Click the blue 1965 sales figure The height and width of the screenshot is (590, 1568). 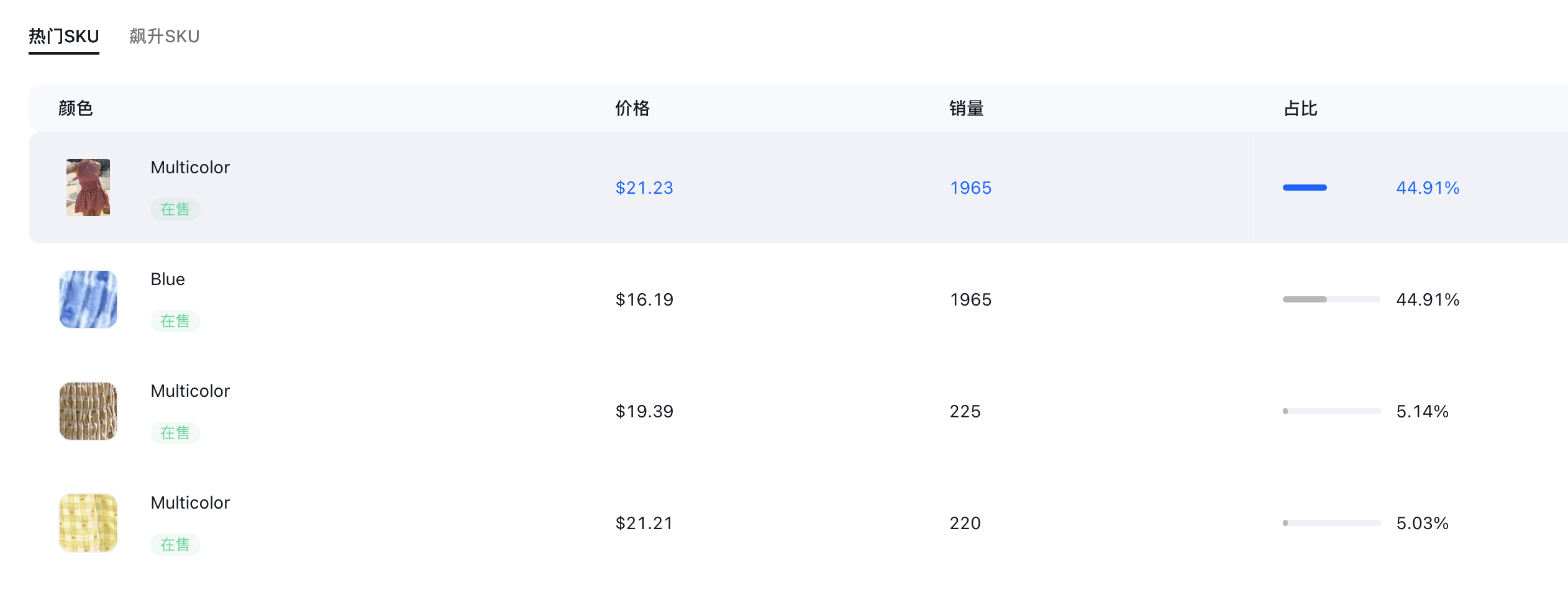[x=970, y=188]
